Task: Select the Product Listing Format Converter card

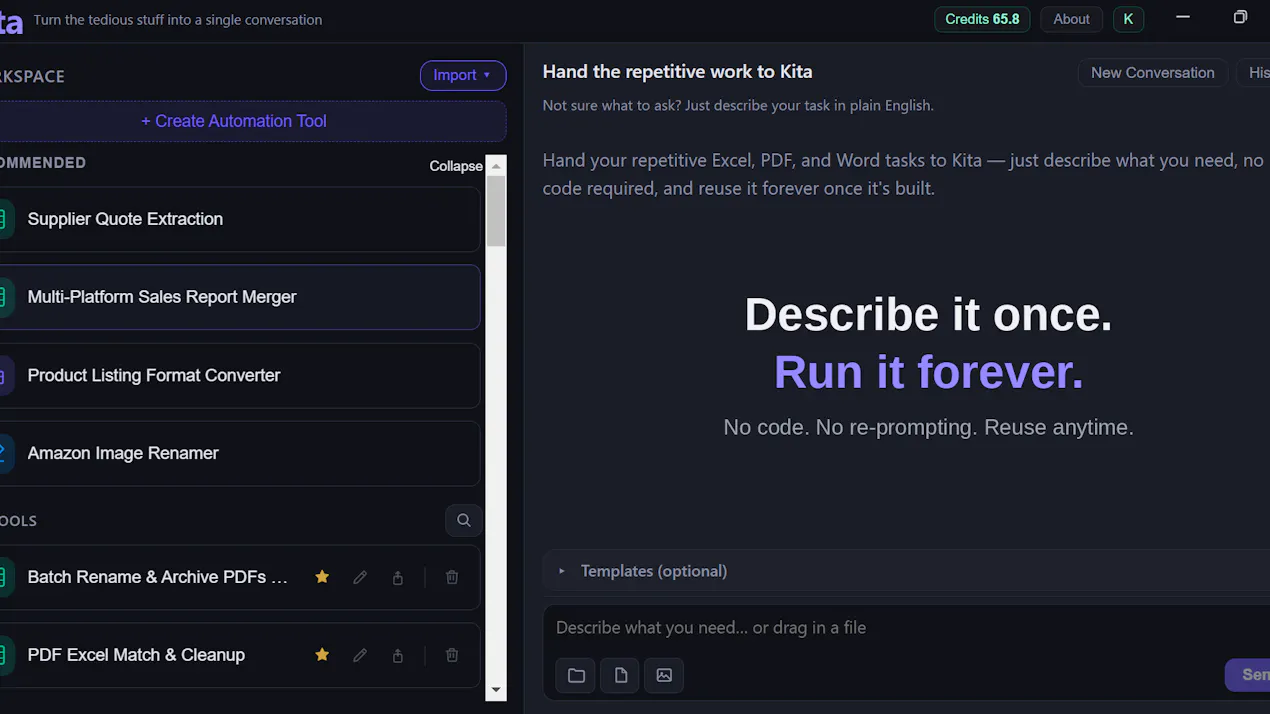Action: (240, 375)
